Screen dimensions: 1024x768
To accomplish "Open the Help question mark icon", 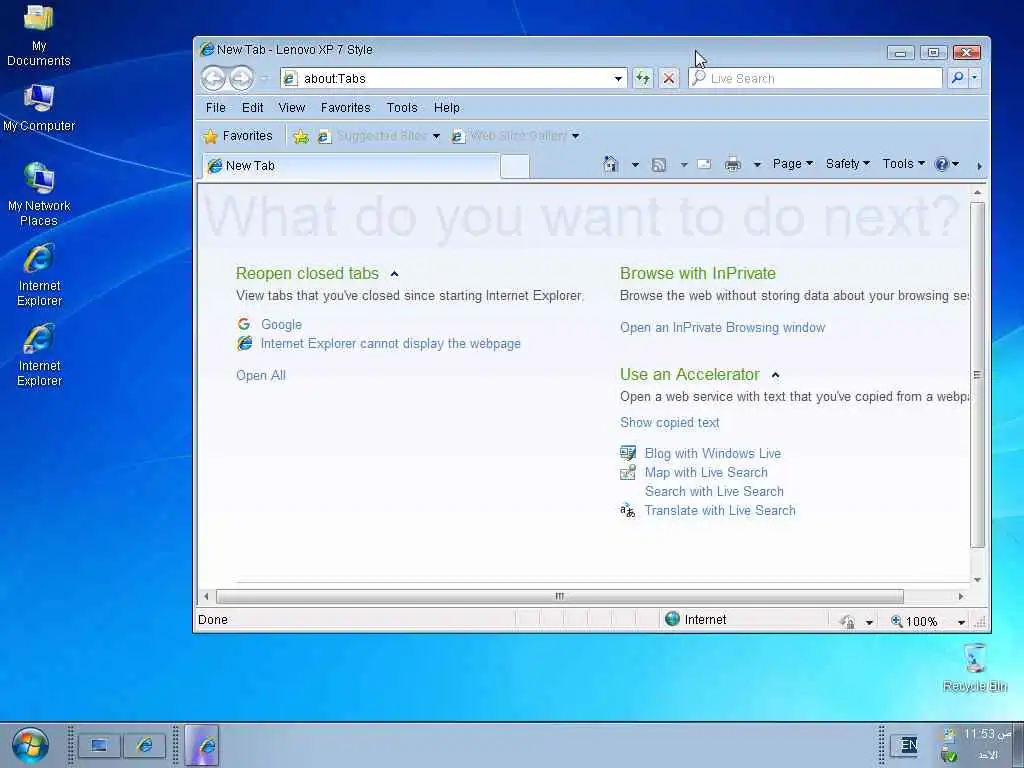I will tap(941, 164).
